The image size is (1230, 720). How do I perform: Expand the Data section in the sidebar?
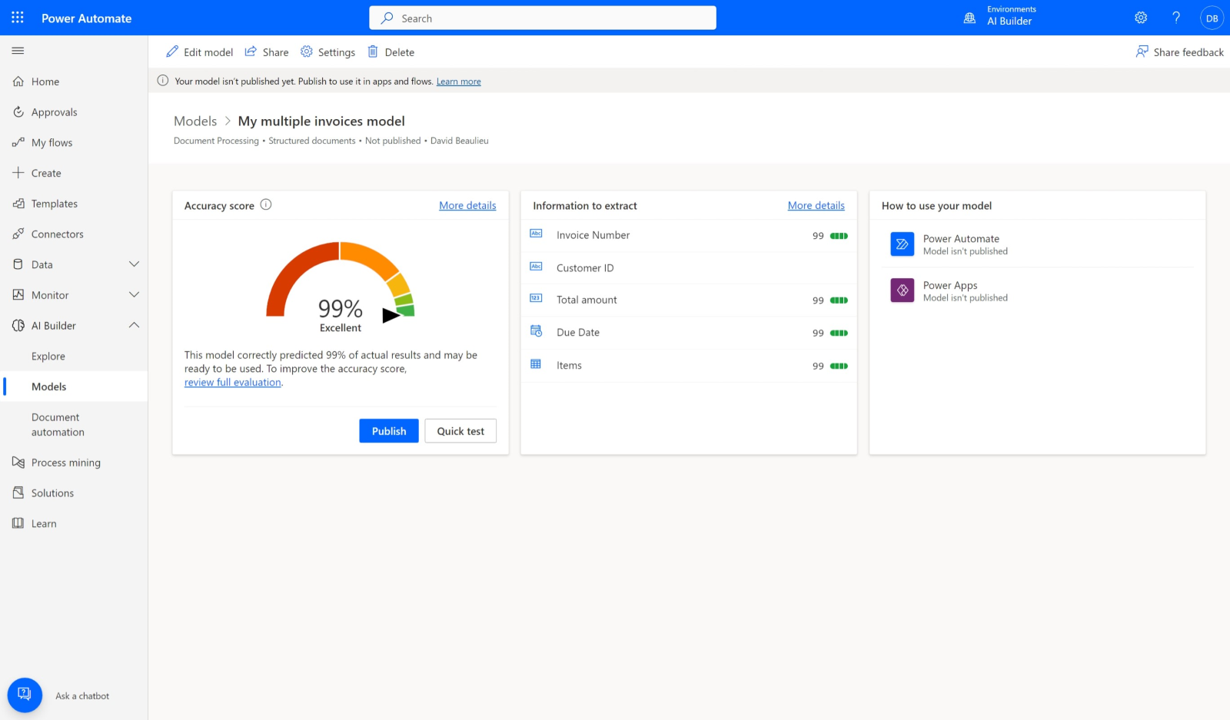click(x=133, y=264)
